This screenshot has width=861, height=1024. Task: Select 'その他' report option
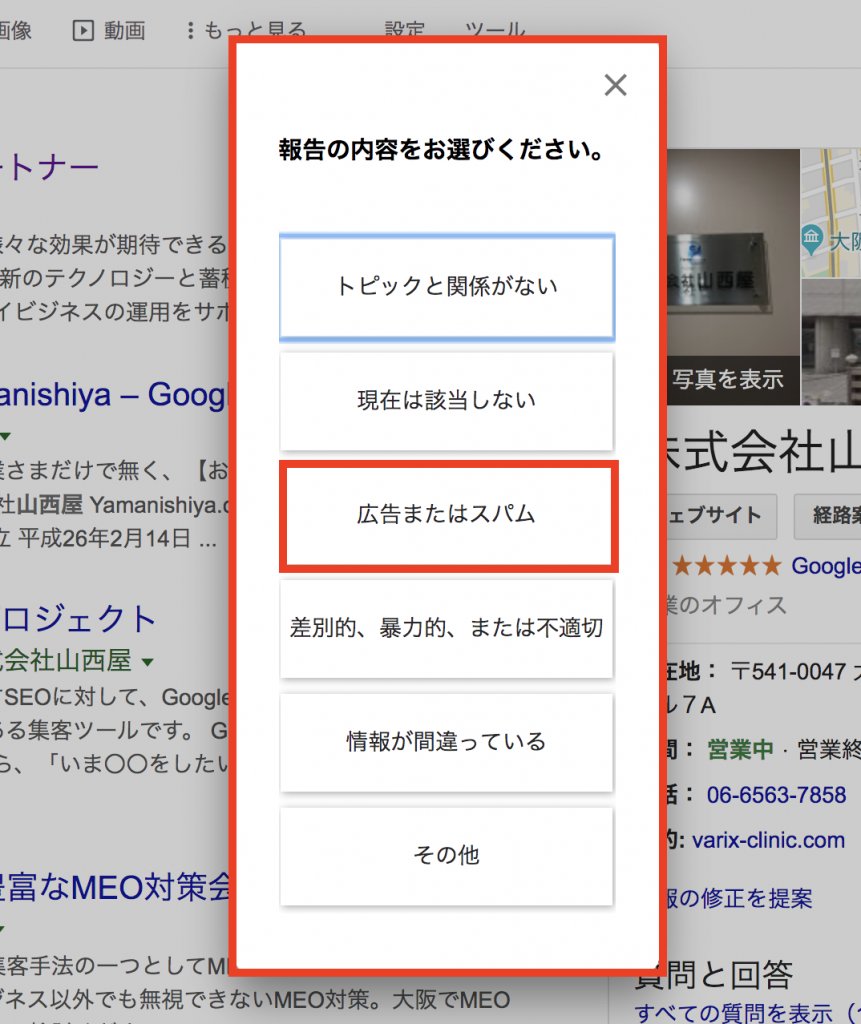click(447, 856)
